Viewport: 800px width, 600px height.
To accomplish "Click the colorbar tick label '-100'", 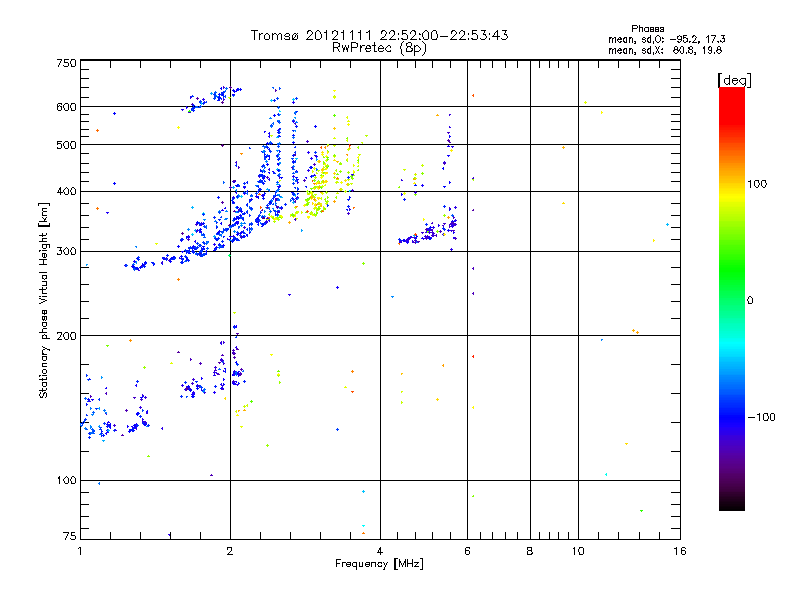I will tap(761, 417).
